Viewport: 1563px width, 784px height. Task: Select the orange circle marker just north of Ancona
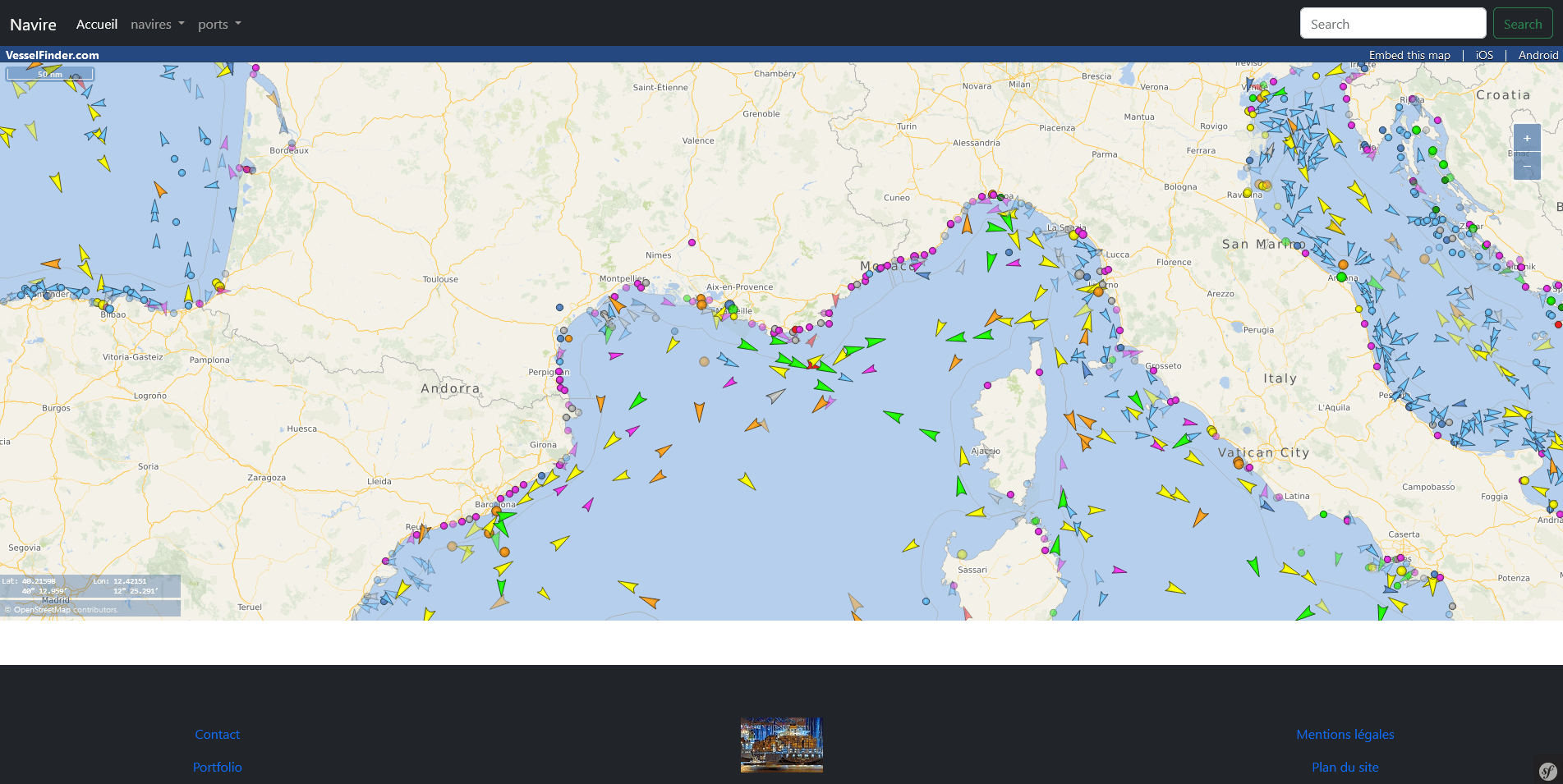coord(1343,264)
